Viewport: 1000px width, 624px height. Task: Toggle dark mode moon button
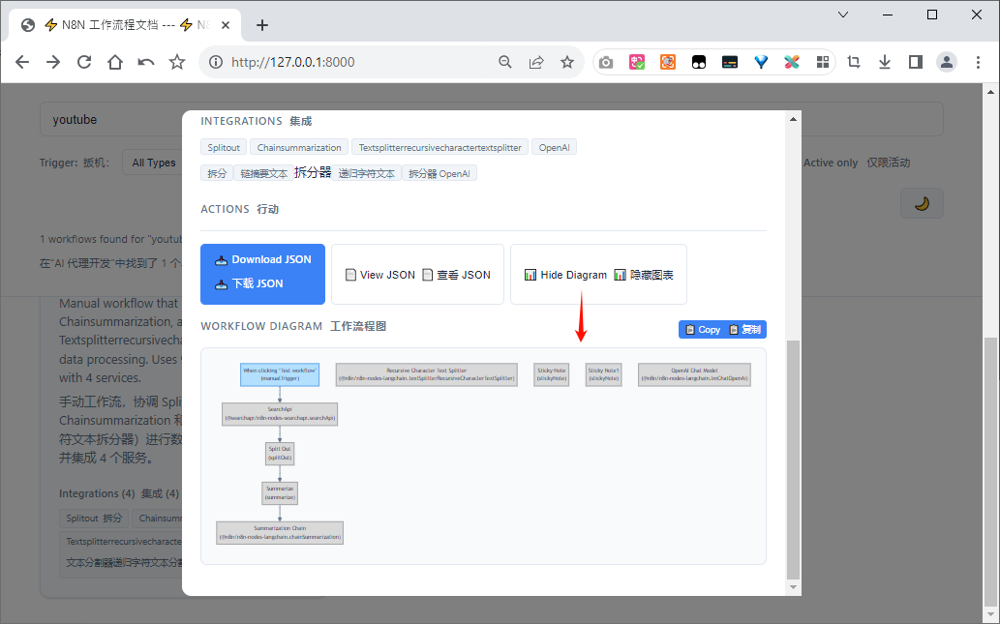coord(921,204)
